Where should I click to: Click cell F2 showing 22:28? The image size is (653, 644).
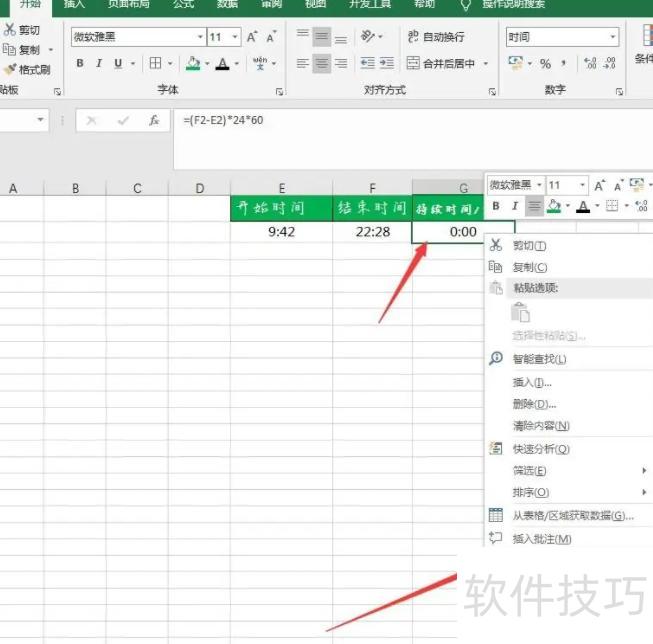tap(372, 232)
